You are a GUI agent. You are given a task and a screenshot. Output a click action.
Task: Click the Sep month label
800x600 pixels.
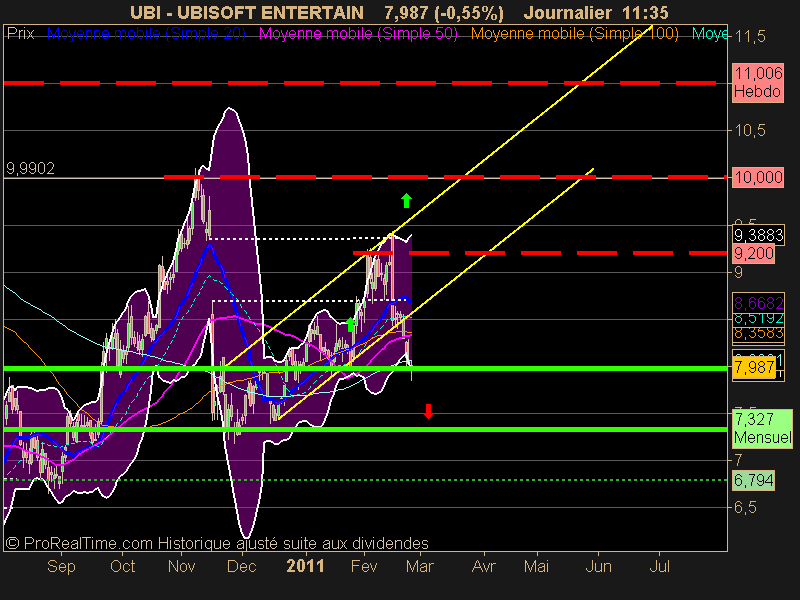click(x=61, y=566)
